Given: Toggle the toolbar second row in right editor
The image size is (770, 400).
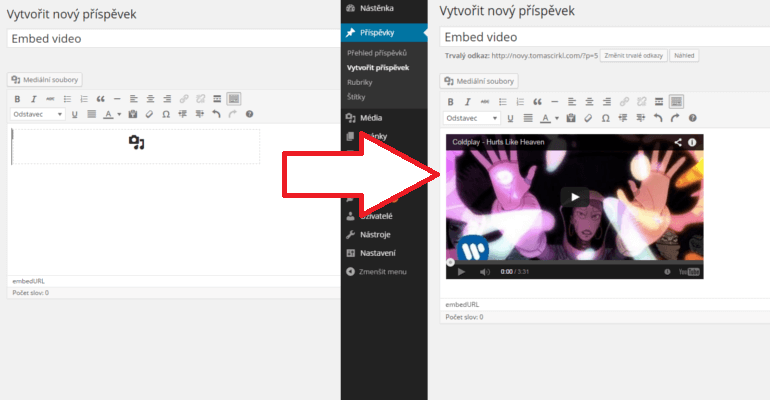Looking at the screenshot, I should pos(676,102).
